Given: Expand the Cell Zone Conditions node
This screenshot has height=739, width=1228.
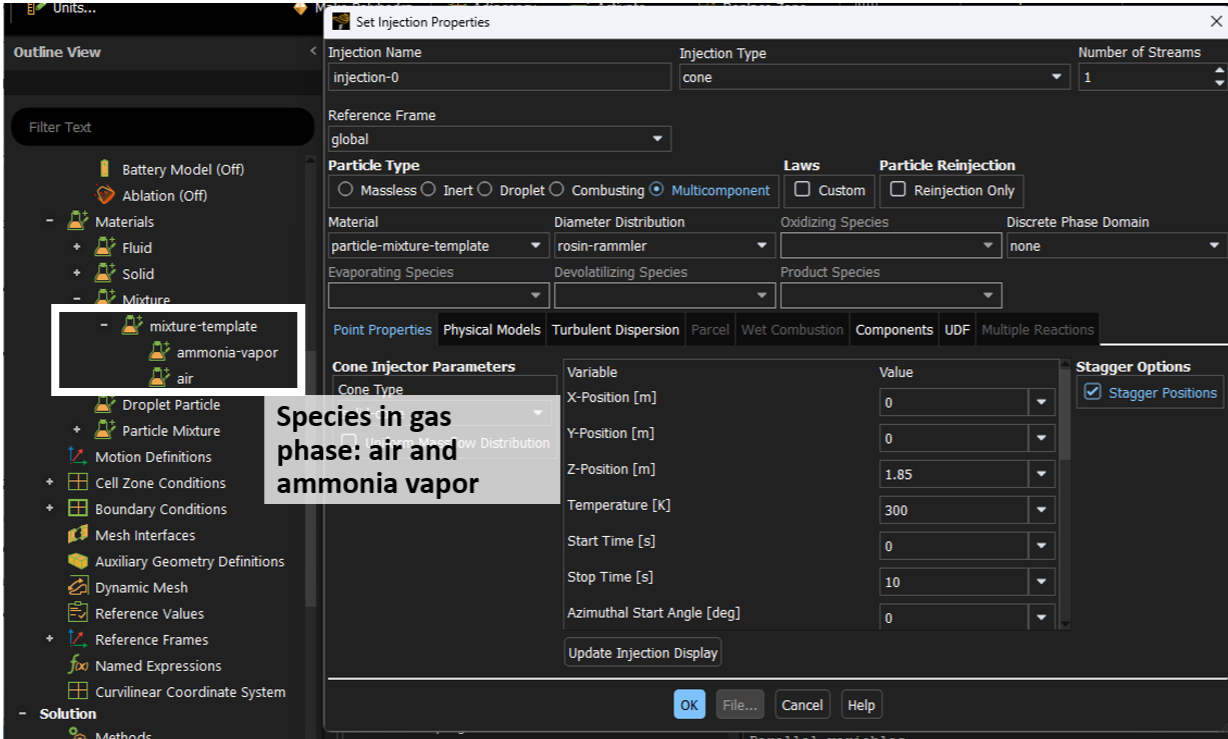Looking at the screenshot, I should tap(50, 482).
